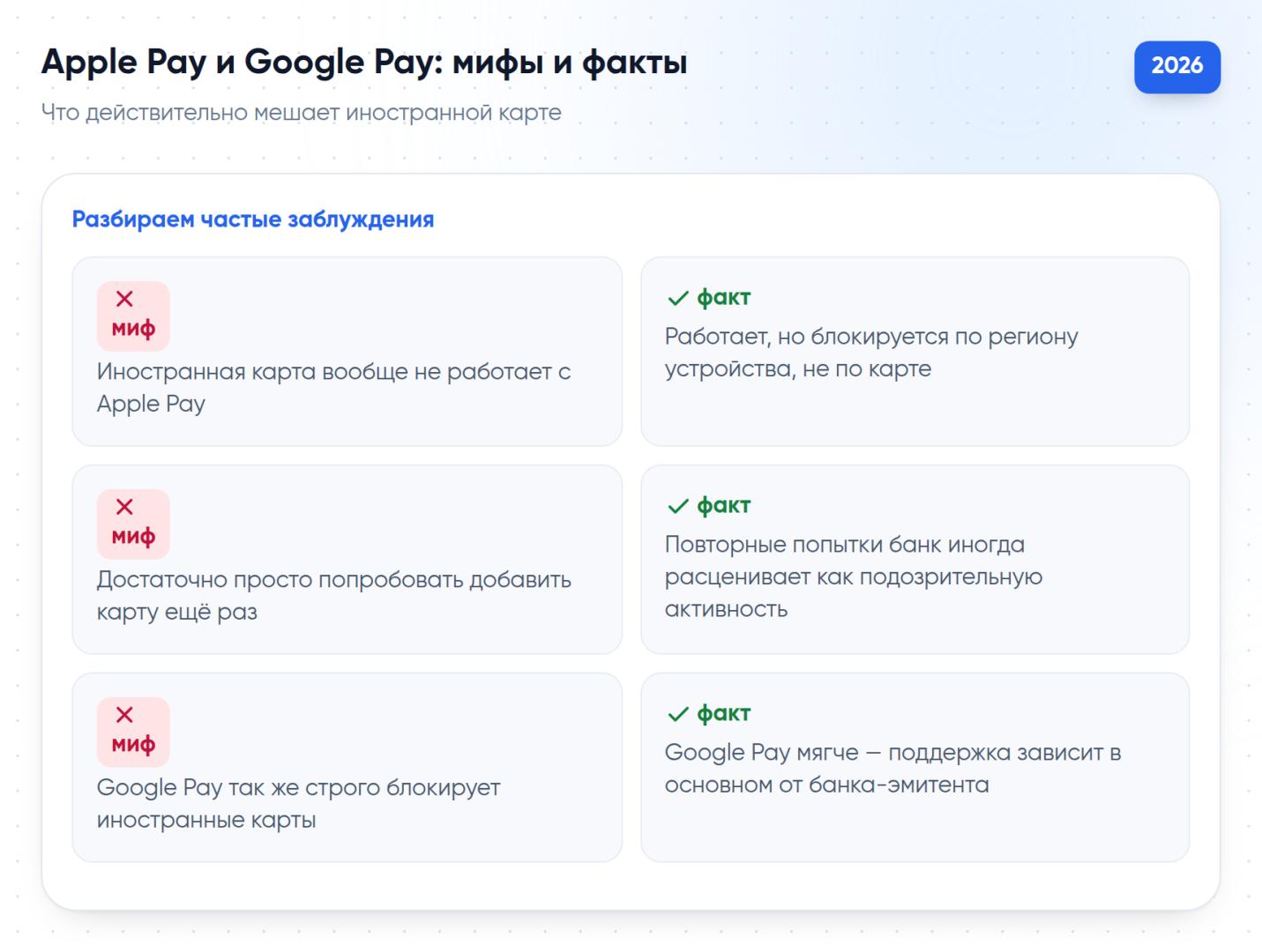Click the 'факт' label above 'Повторные попытки банк'
The width and height of the screenshot is (1262, 952).
tap(724, 506)
